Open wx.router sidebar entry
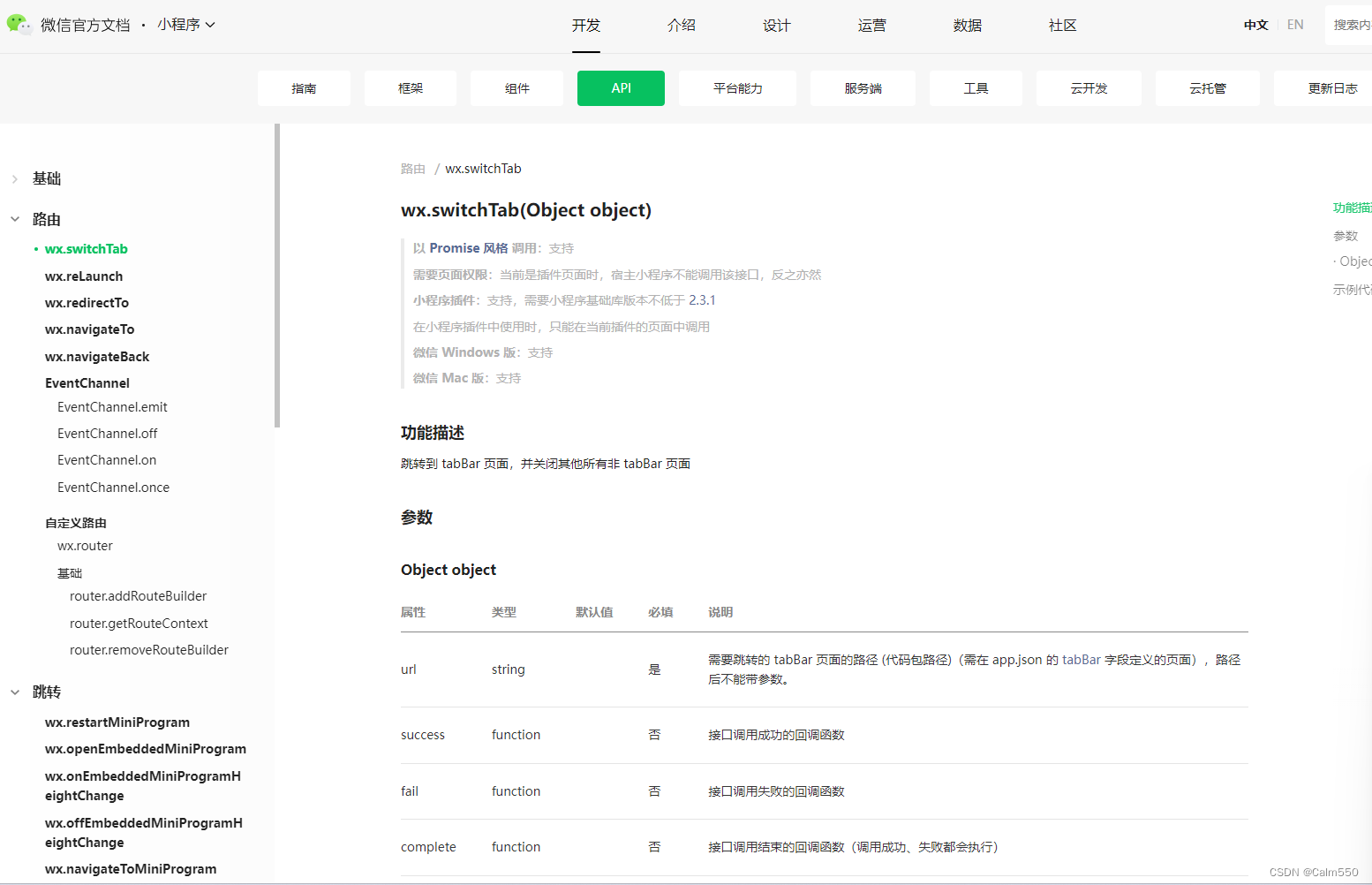1372x885 pixels. click(85, 546)
